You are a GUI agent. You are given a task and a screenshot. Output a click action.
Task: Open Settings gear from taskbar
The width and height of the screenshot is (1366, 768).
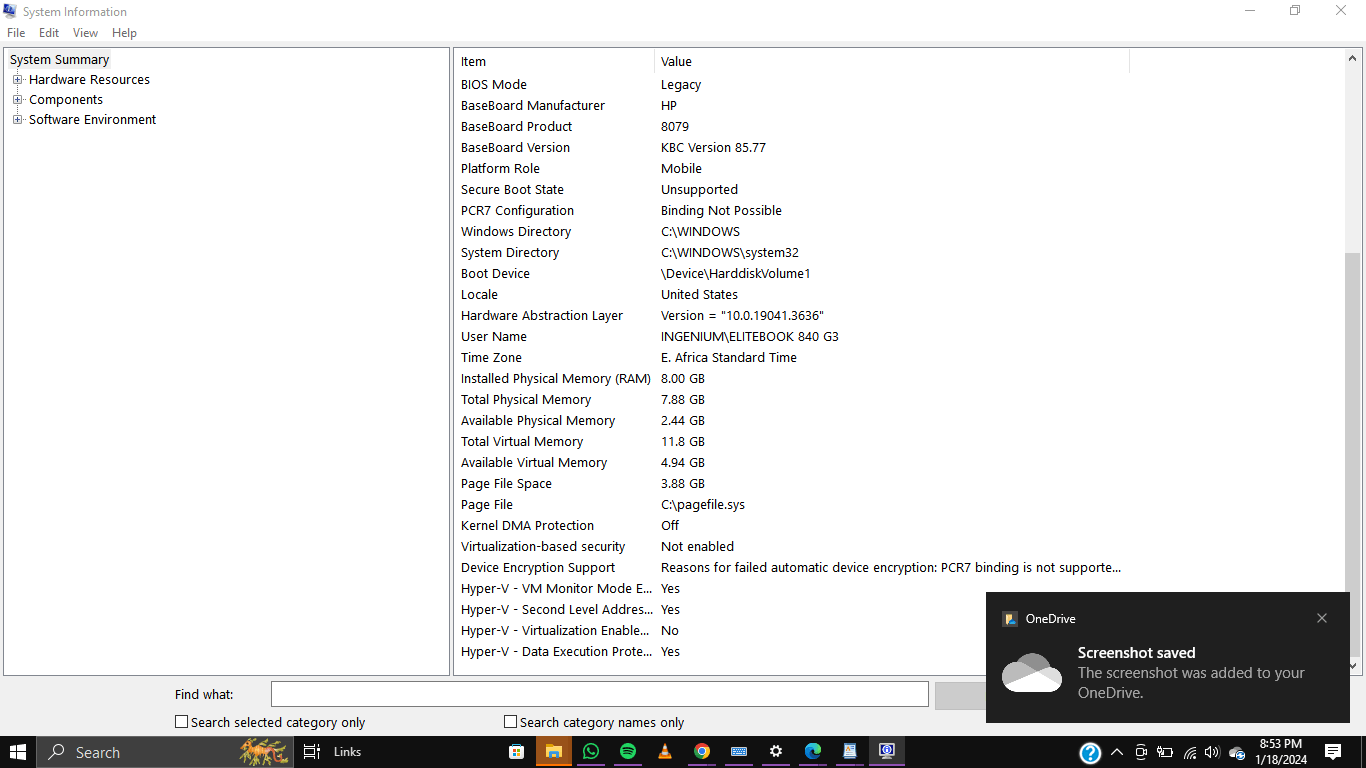coord(776,752)
